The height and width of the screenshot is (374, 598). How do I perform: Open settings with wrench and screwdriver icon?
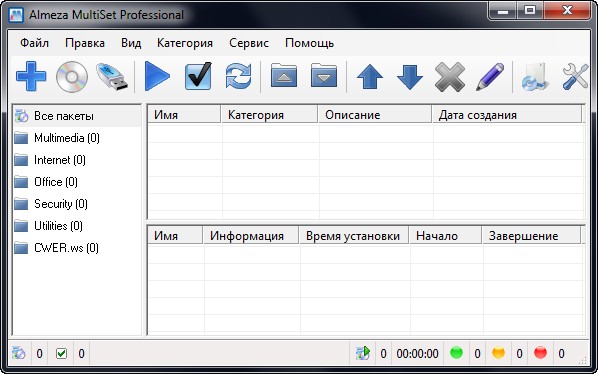click(575, 77)
